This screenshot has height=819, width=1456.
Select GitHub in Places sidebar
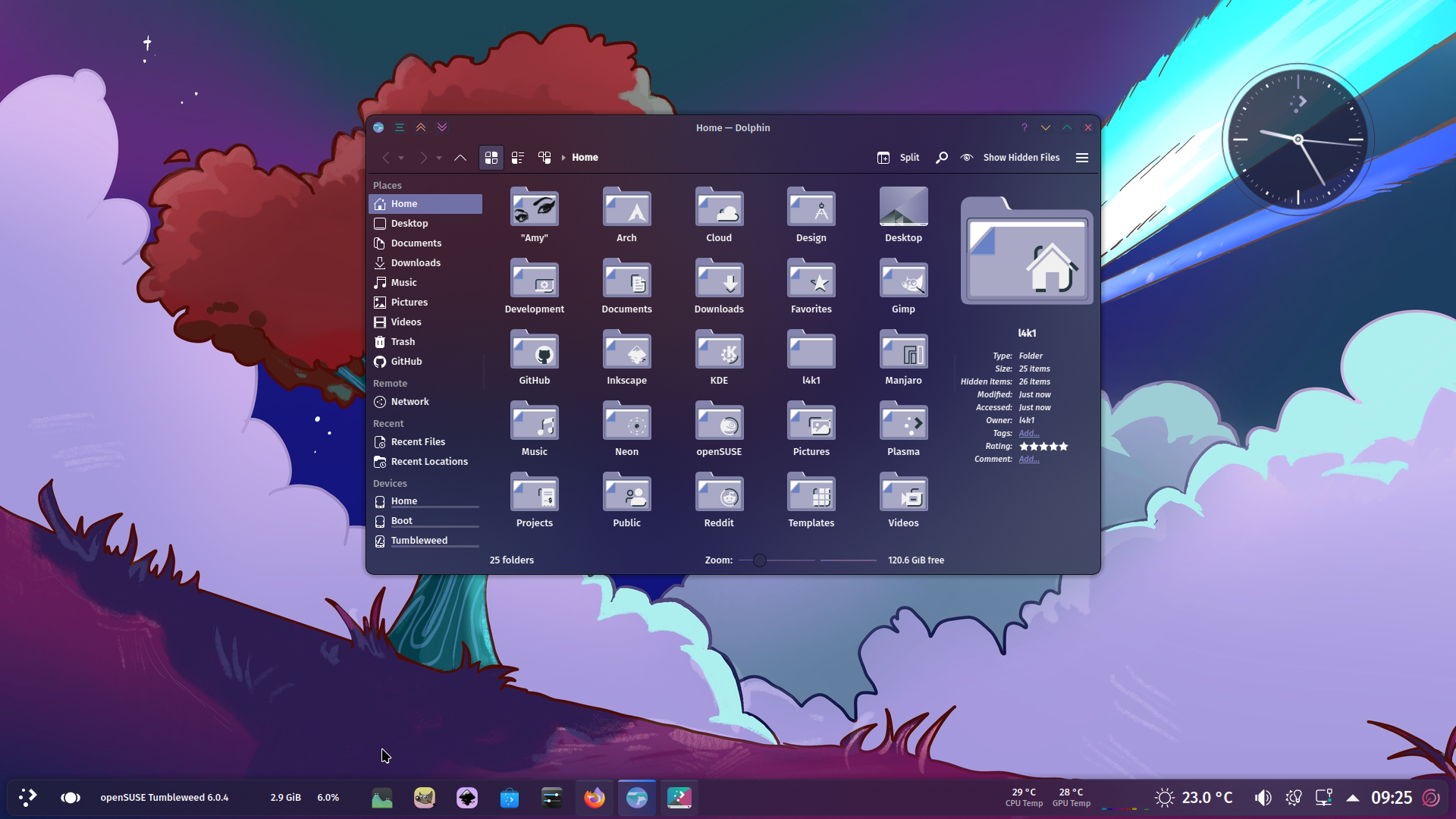[x=425, y=362]
